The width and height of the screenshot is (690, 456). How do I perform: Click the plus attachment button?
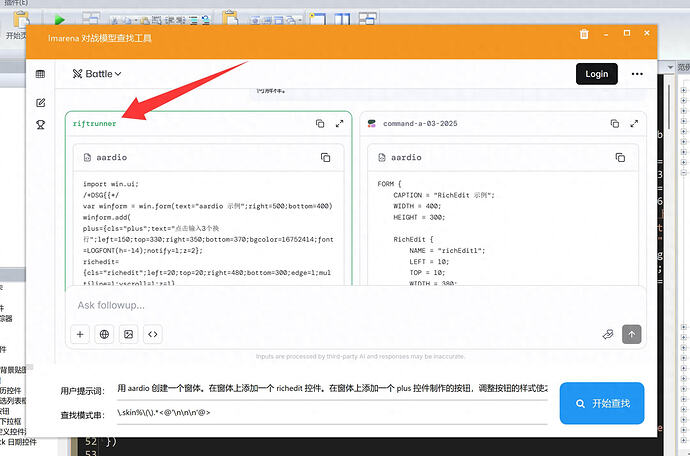coord(80,335)
